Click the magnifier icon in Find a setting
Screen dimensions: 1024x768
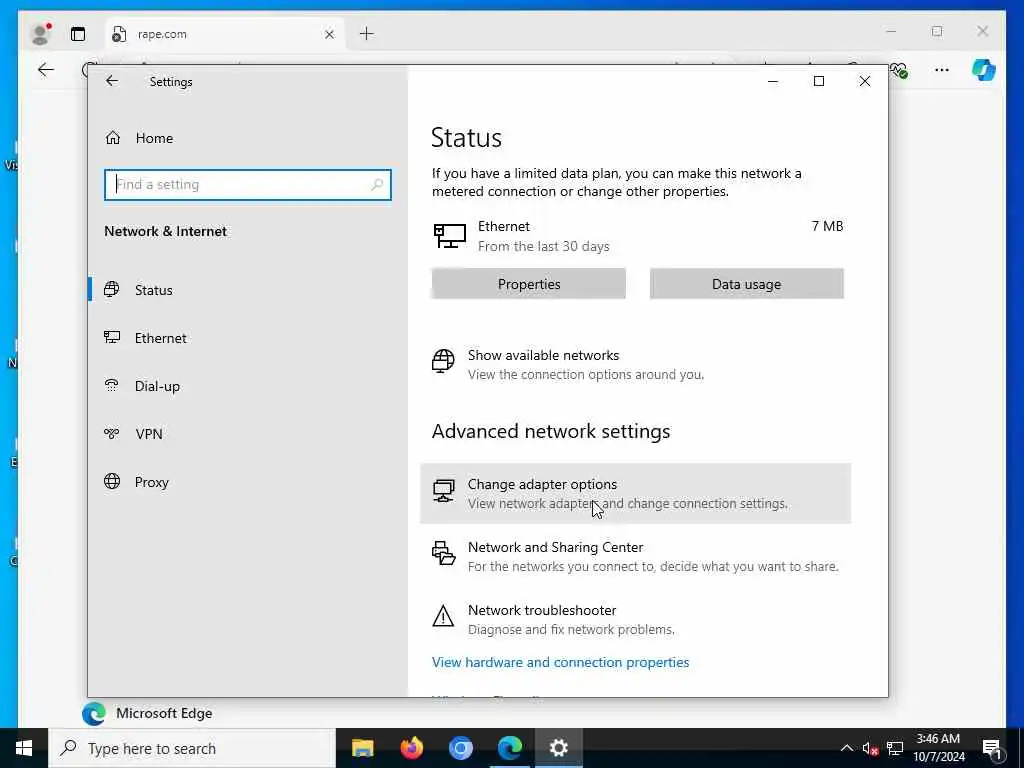tap(377, 185)
